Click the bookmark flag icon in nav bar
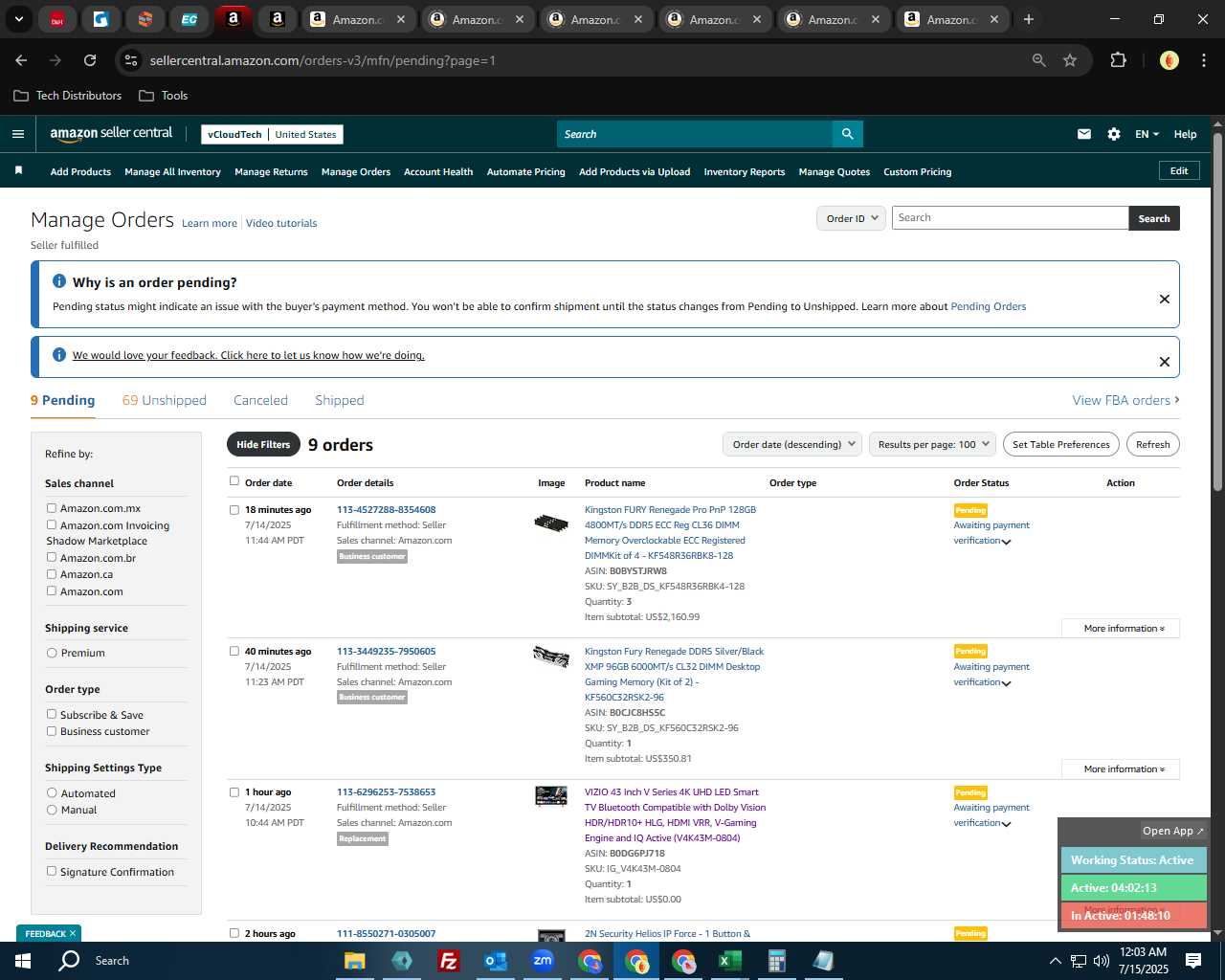The width and height of the screenshot is (1225, 980). tap(18, 170)
